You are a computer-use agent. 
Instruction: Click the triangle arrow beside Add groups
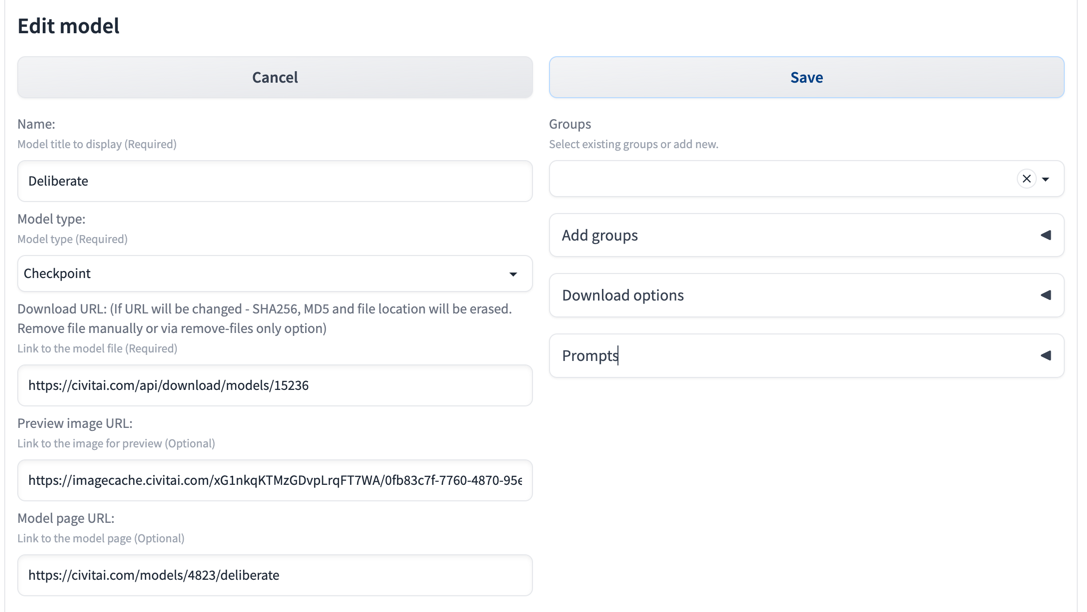(1045, 235)
